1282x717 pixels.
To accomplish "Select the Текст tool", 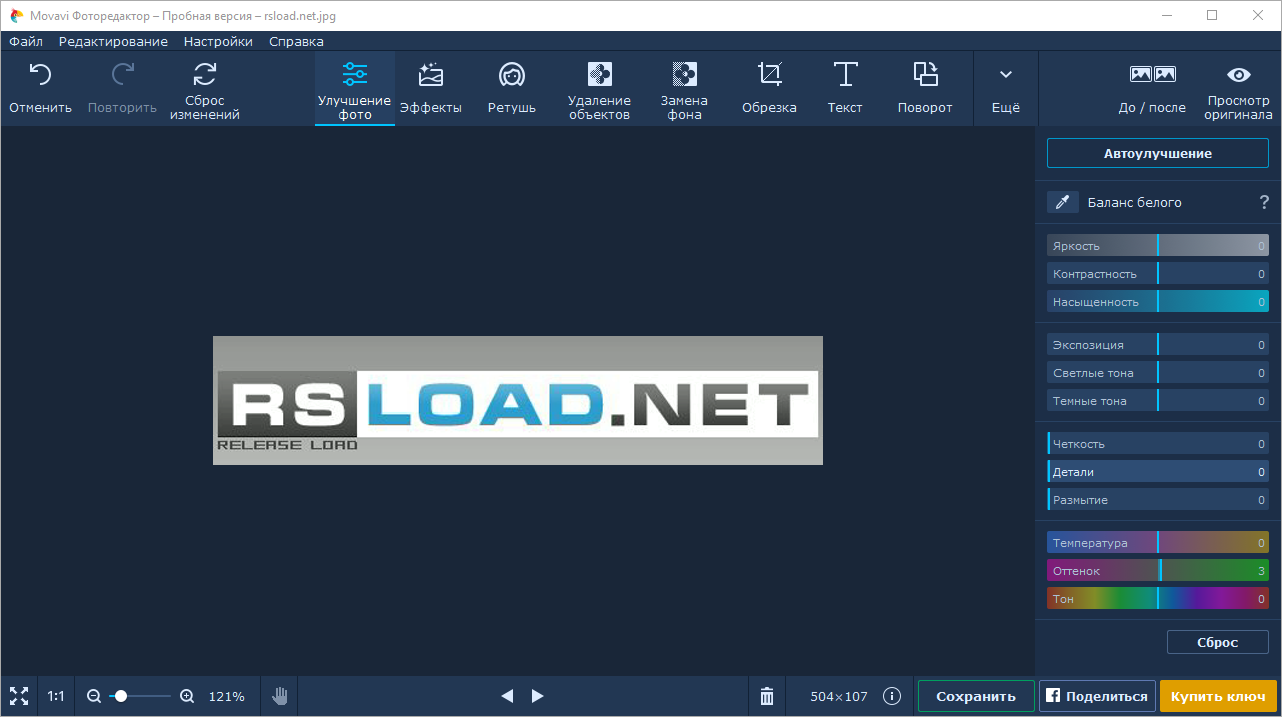I will pyautogui.click(x=845, y=88).
